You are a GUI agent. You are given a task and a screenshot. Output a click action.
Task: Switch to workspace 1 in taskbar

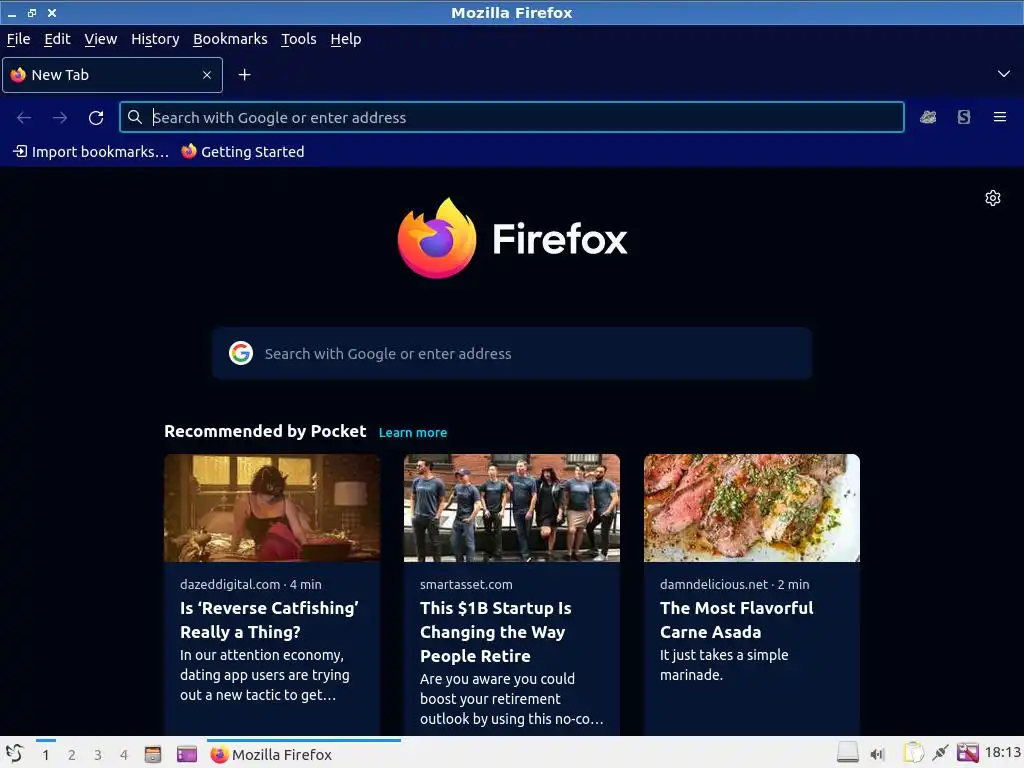click(x=46, y=755)
